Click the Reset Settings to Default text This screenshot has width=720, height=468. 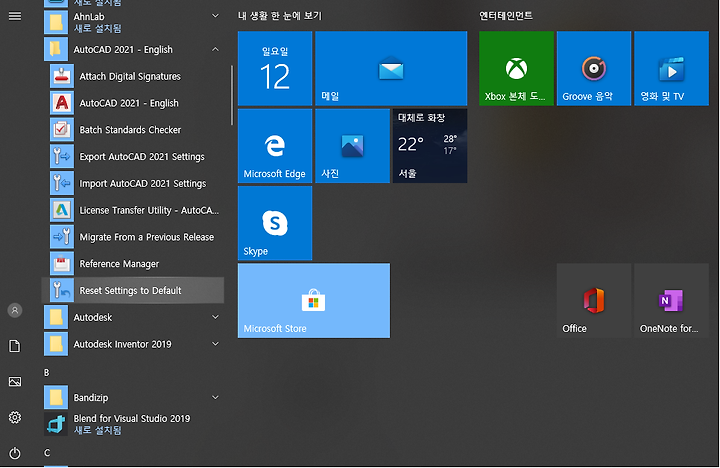(130, 291)
